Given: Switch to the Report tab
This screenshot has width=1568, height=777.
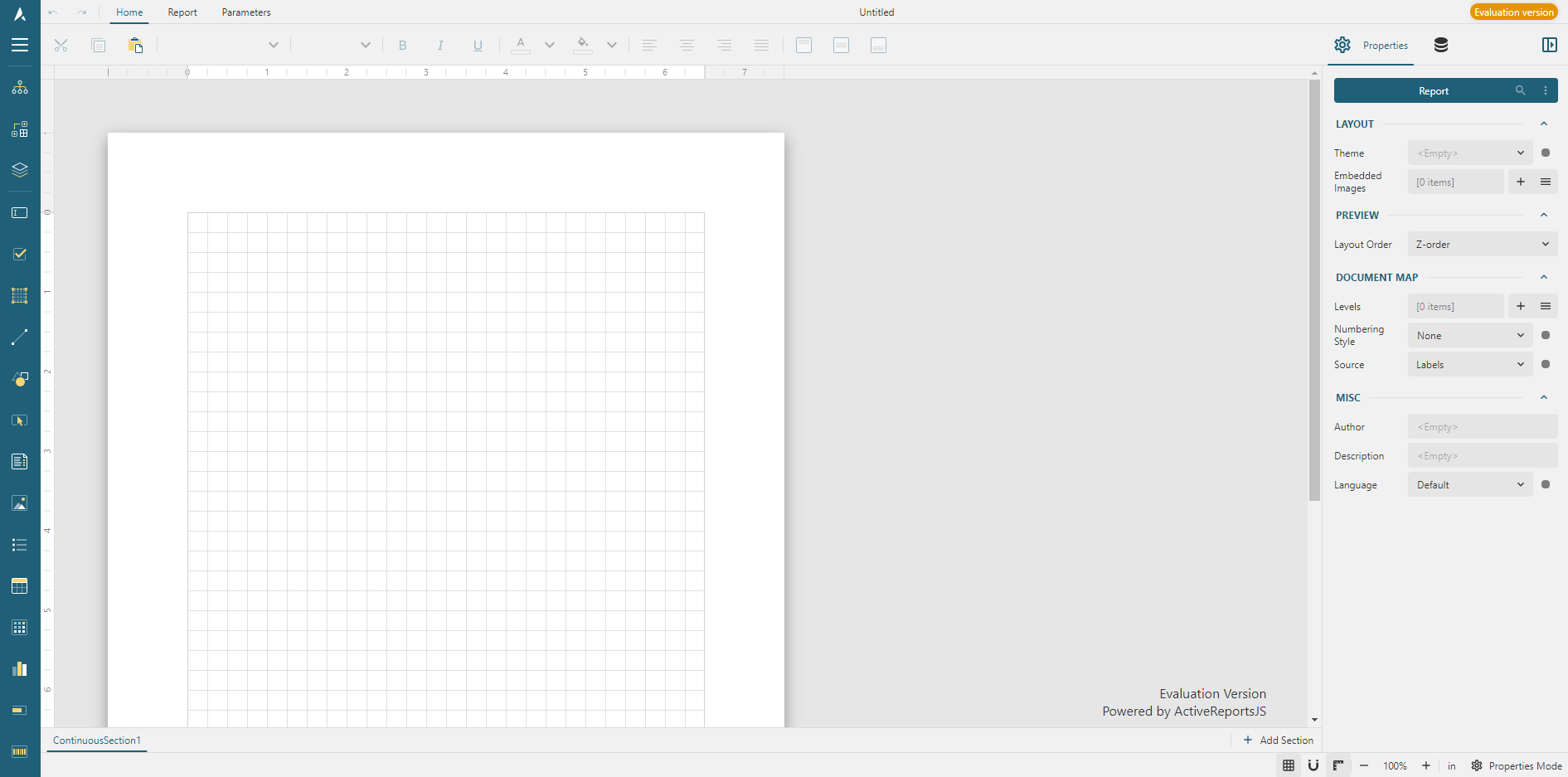Looking at the screenshot, I should [182, 12].
